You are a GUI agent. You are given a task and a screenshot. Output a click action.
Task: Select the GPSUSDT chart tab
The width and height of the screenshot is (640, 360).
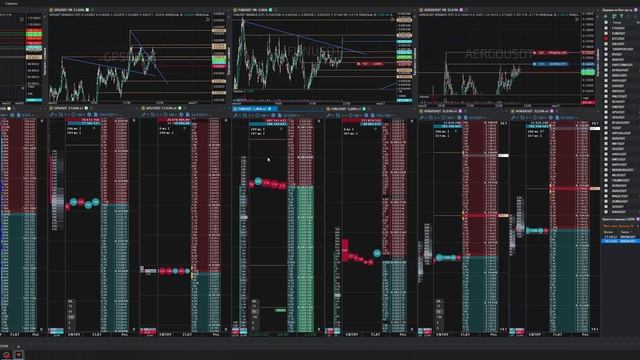pos(69,10)
